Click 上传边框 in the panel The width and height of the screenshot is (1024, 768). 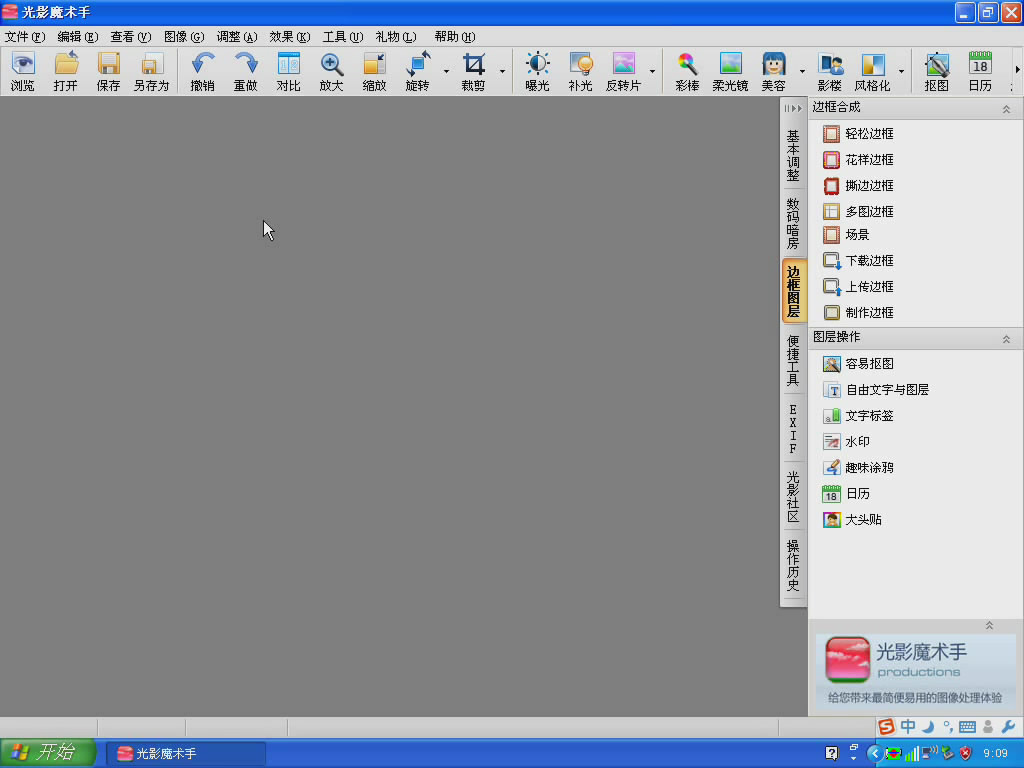(x=858, y=287)
